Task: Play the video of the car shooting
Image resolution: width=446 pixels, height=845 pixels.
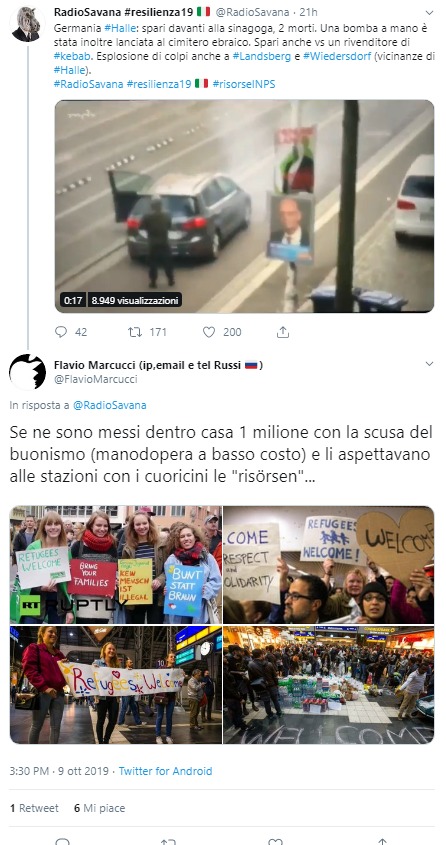Action: click(x=244, y=206)
